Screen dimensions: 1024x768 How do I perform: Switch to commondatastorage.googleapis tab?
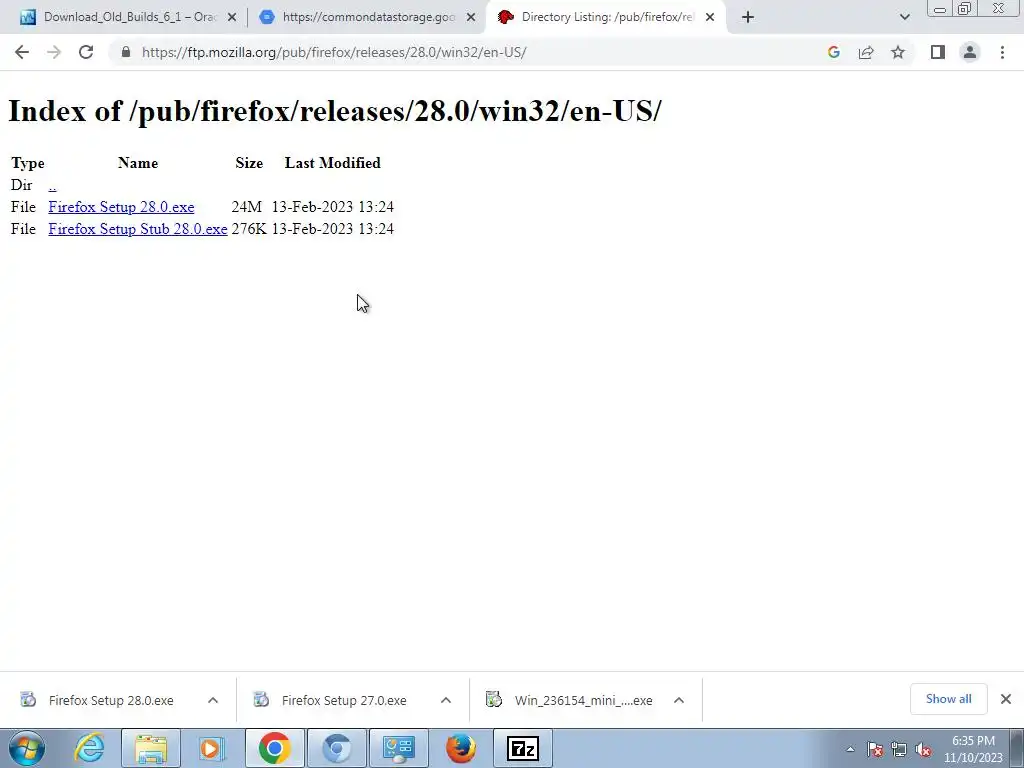[368, 17]
